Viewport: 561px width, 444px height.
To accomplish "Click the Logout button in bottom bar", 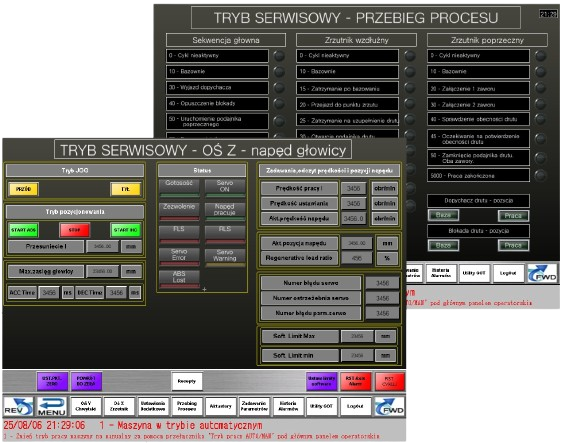I will pos(355,406).
